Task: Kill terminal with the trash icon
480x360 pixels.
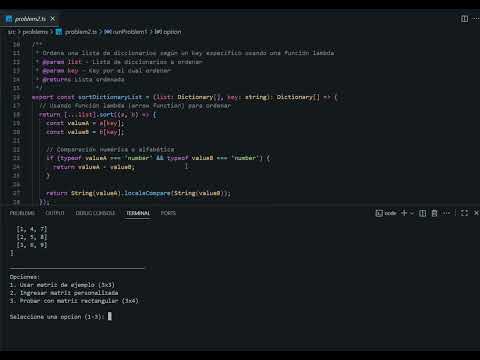Action: (x=434, y=213)
